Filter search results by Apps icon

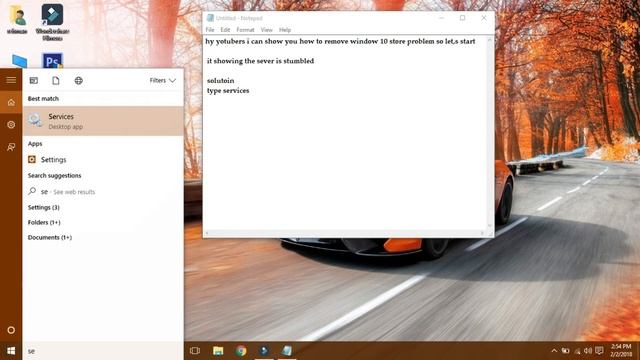point(34,80)
